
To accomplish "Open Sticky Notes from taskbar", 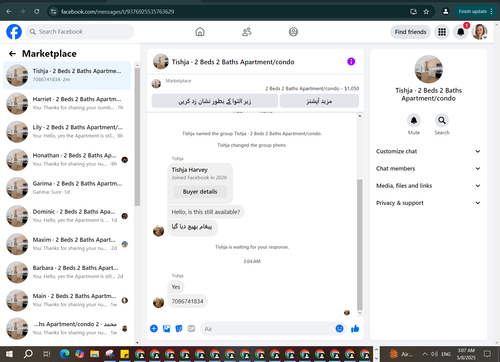I will (x=125, y=354).
